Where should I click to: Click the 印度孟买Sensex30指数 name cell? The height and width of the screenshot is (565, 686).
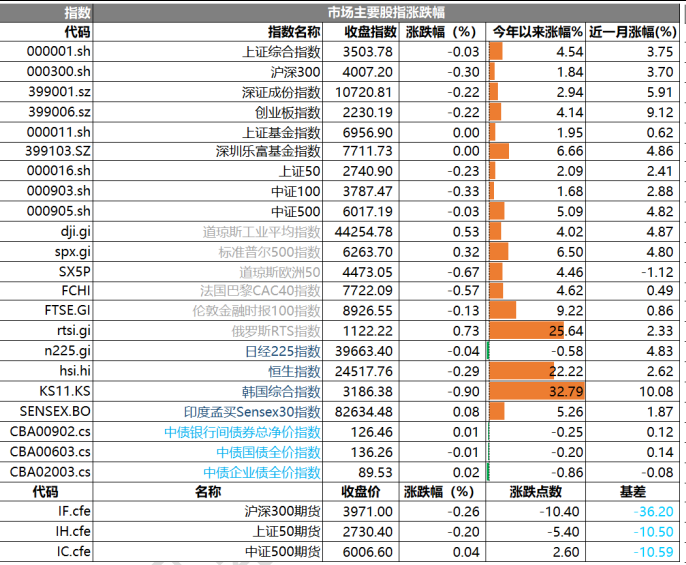tap(207, 411)
